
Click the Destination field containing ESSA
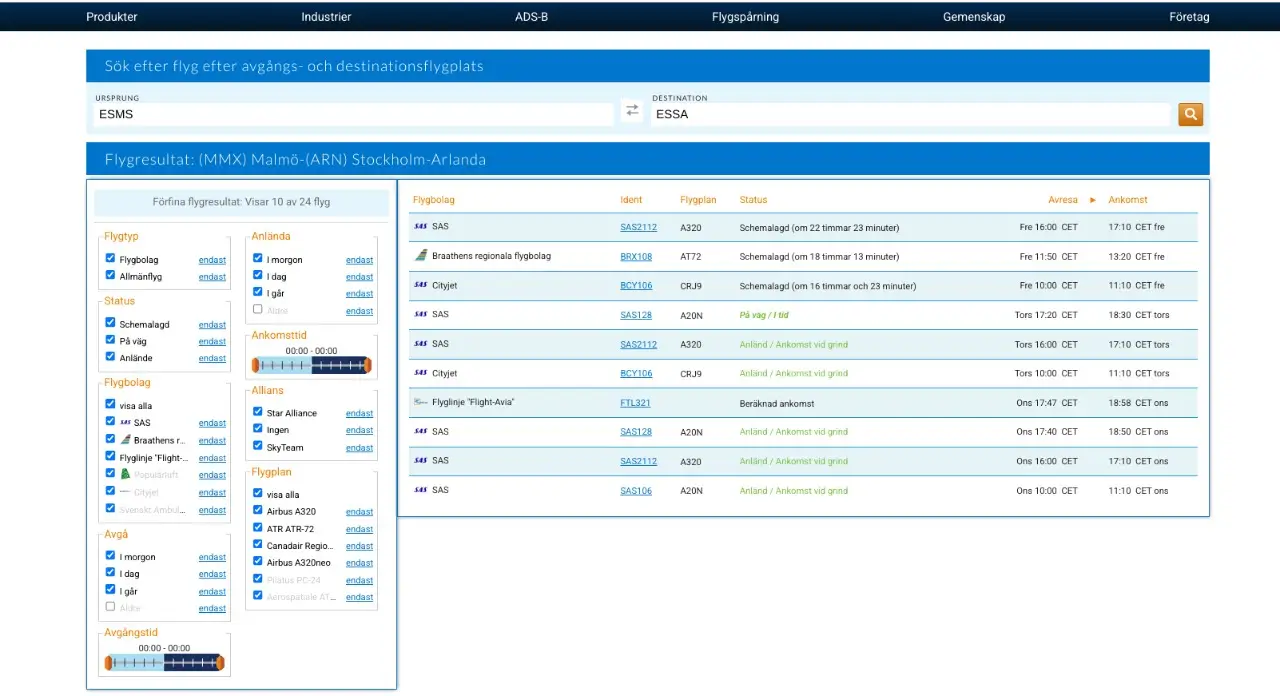pyautogui.click(x=910, y=114)
